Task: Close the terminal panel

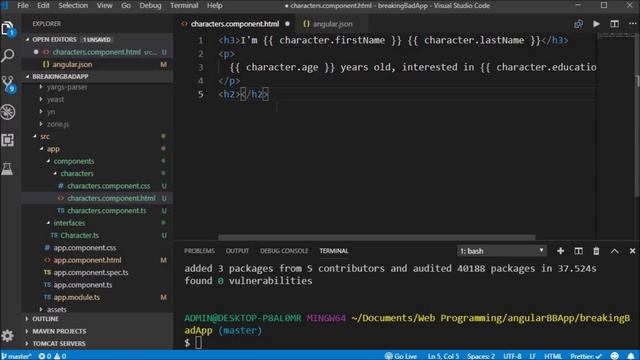Action: pos(632,251)
